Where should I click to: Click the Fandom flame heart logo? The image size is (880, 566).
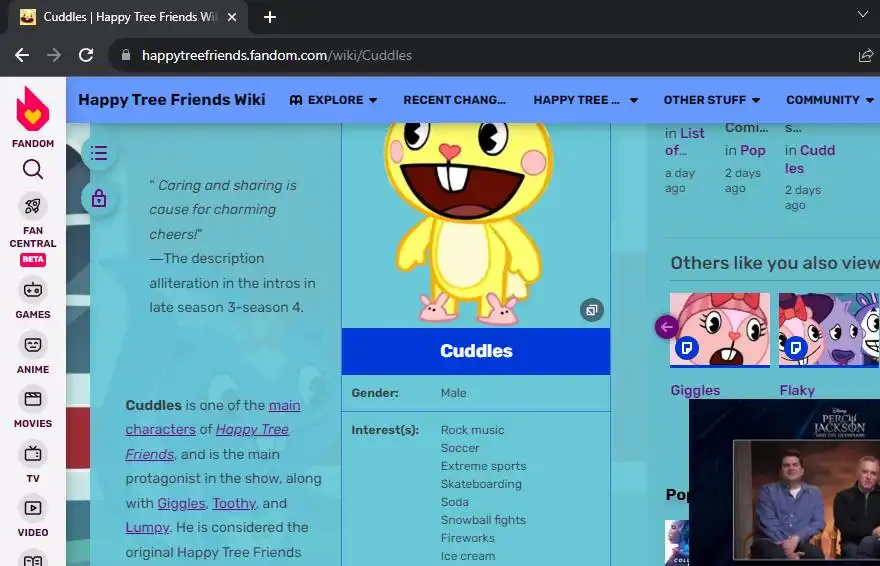[33, 108]
